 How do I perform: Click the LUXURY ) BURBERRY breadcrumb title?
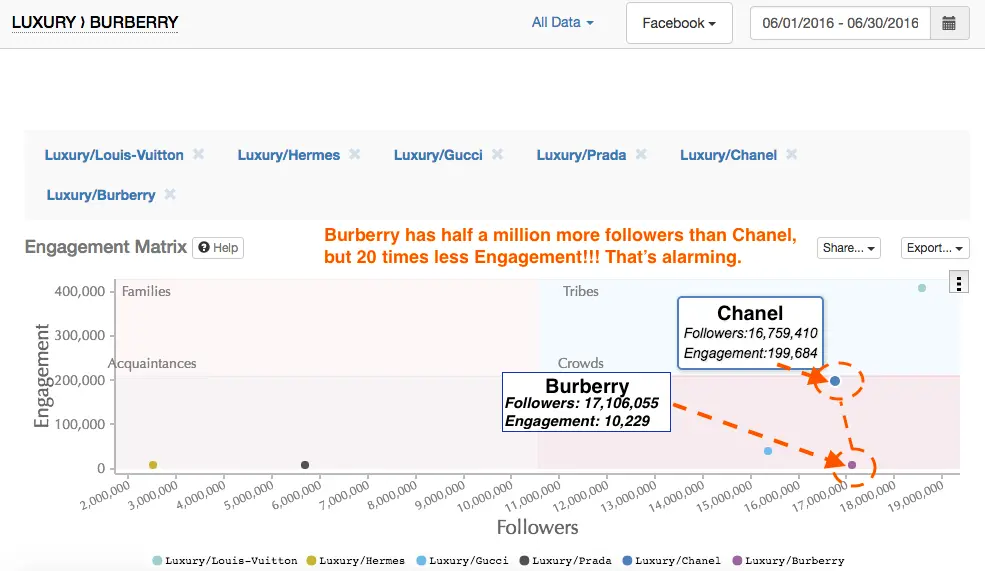[95, 22]
